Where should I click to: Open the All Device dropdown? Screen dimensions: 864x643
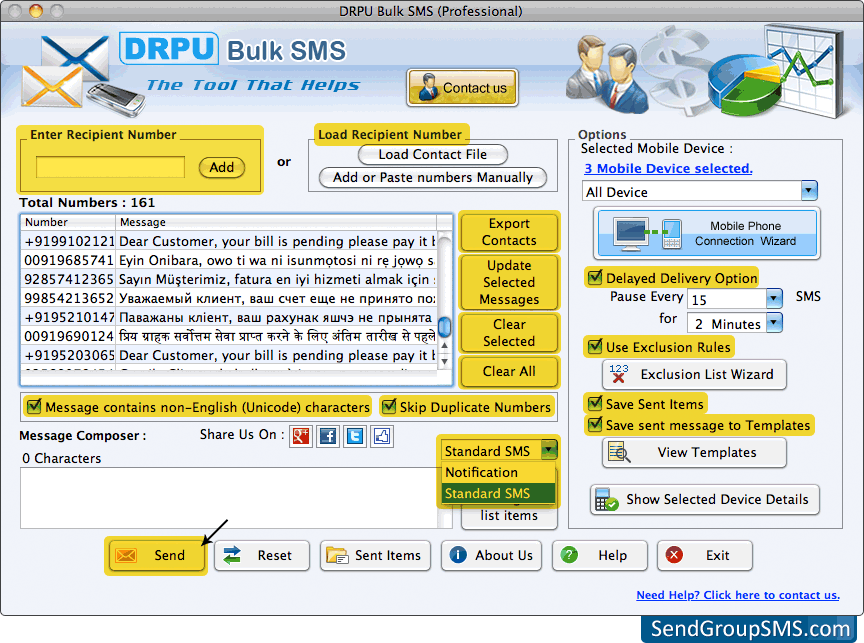click(808, 191)
